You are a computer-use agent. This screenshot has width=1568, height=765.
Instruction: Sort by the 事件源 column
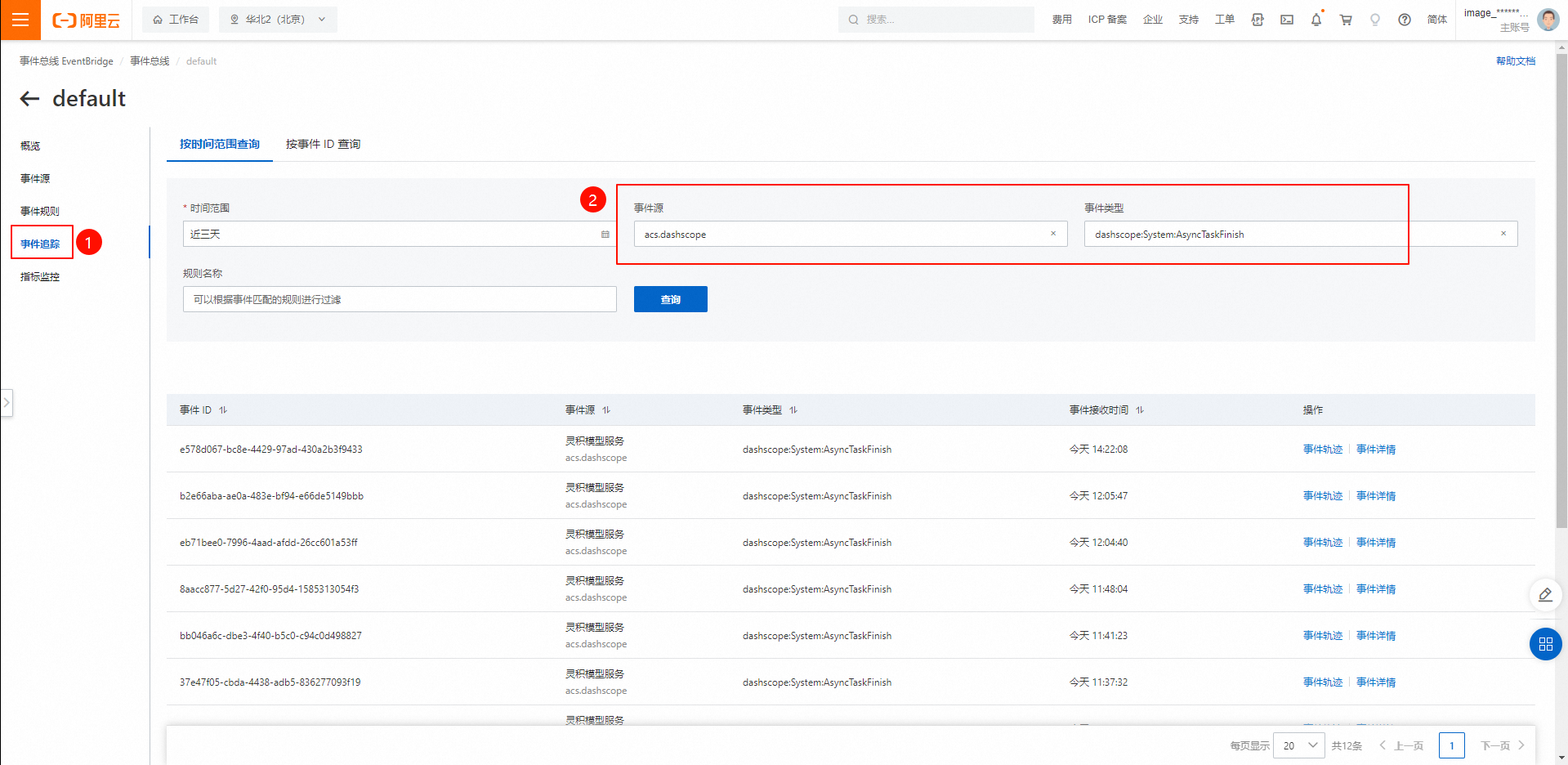tap(606, 410)
